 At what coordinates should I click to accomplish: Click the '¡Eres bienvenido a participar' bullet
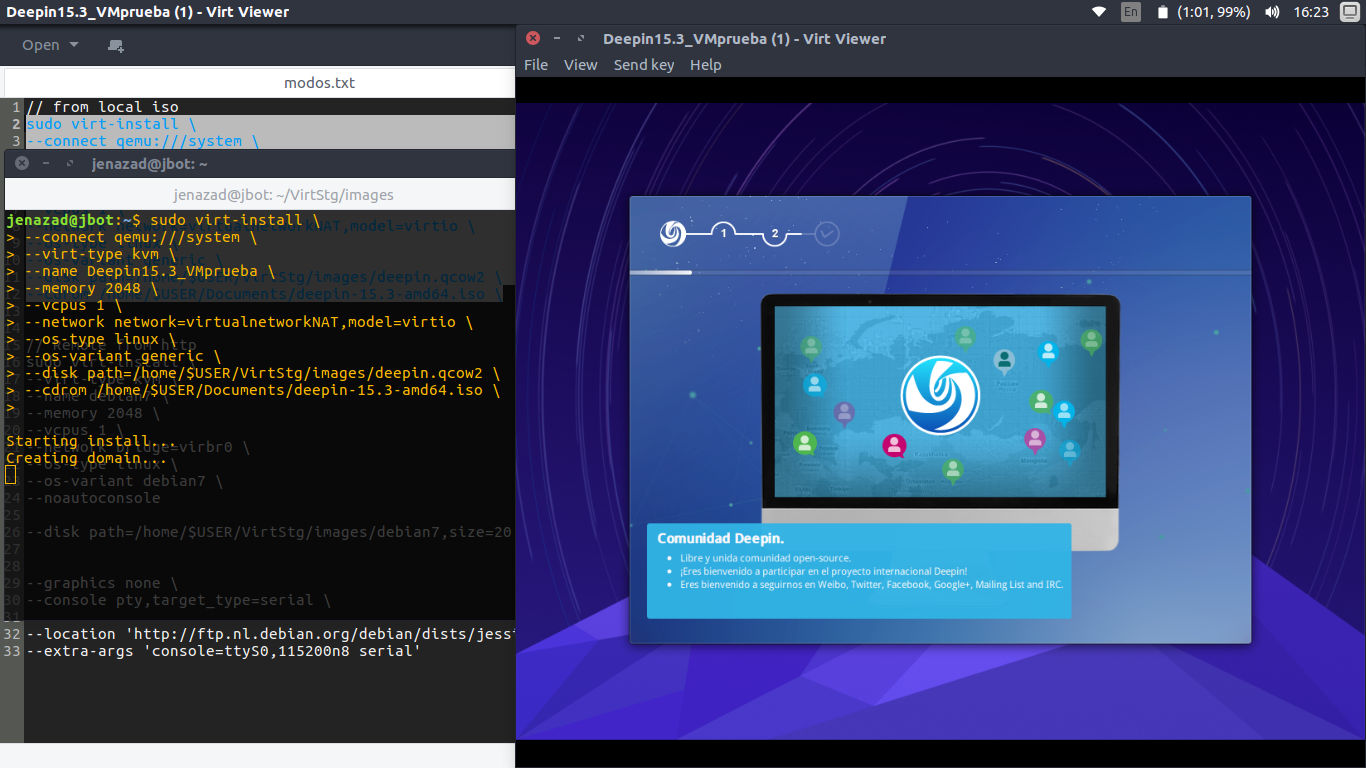[824, 571]
